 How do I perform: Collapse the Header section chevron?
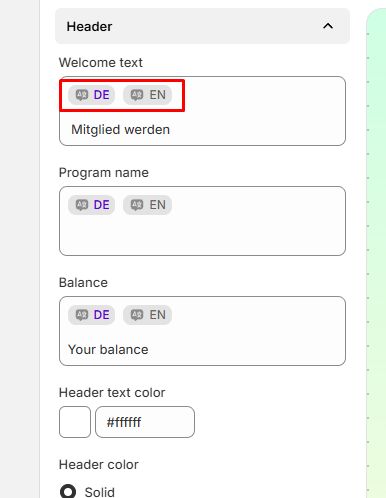328,26
